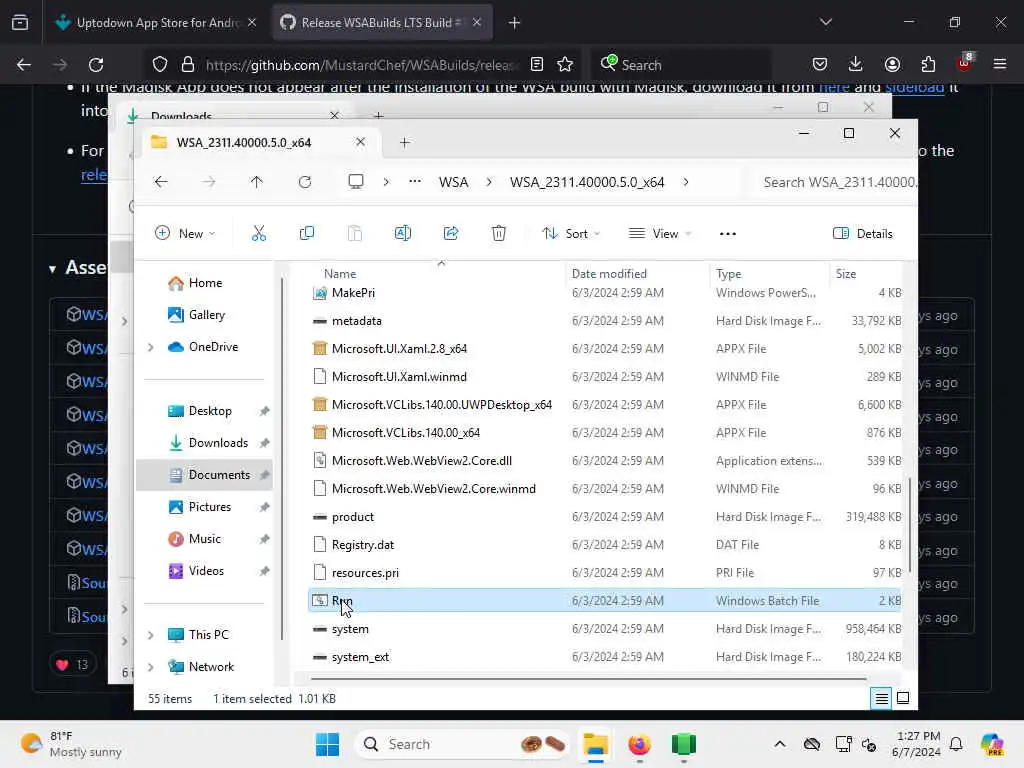
Task: Open the View dropdown menu
Action: pos(659,234)
